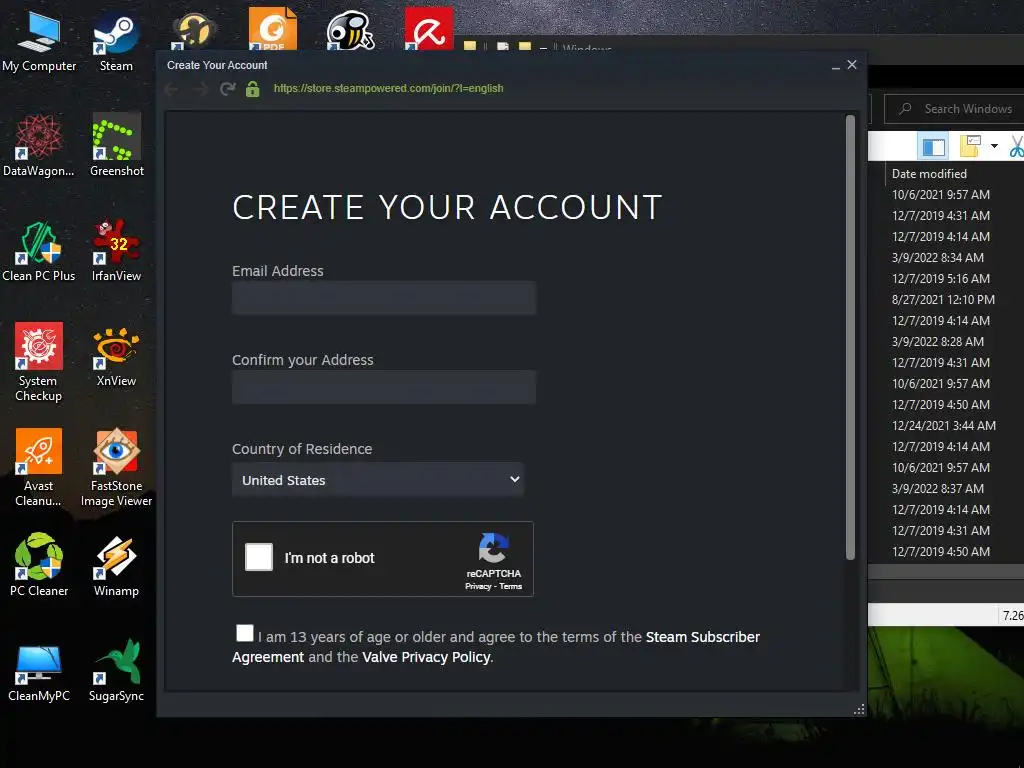Screen dimensions: 1024x768
Task: Go back using Steam window back arrow
Action: (x=171, y=89)
